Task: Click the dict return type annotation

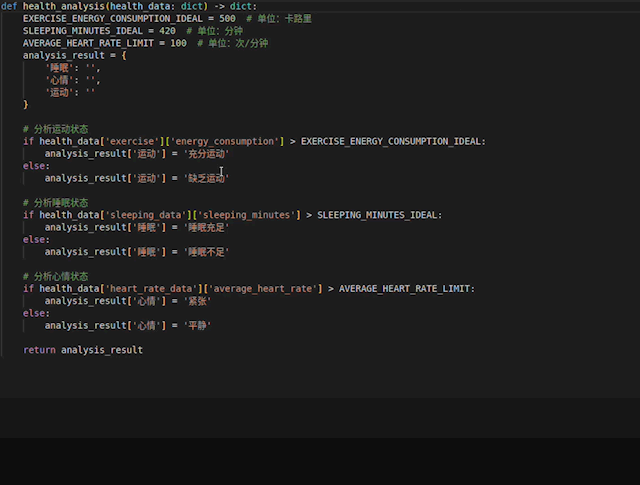Action: tap(241, 7)
